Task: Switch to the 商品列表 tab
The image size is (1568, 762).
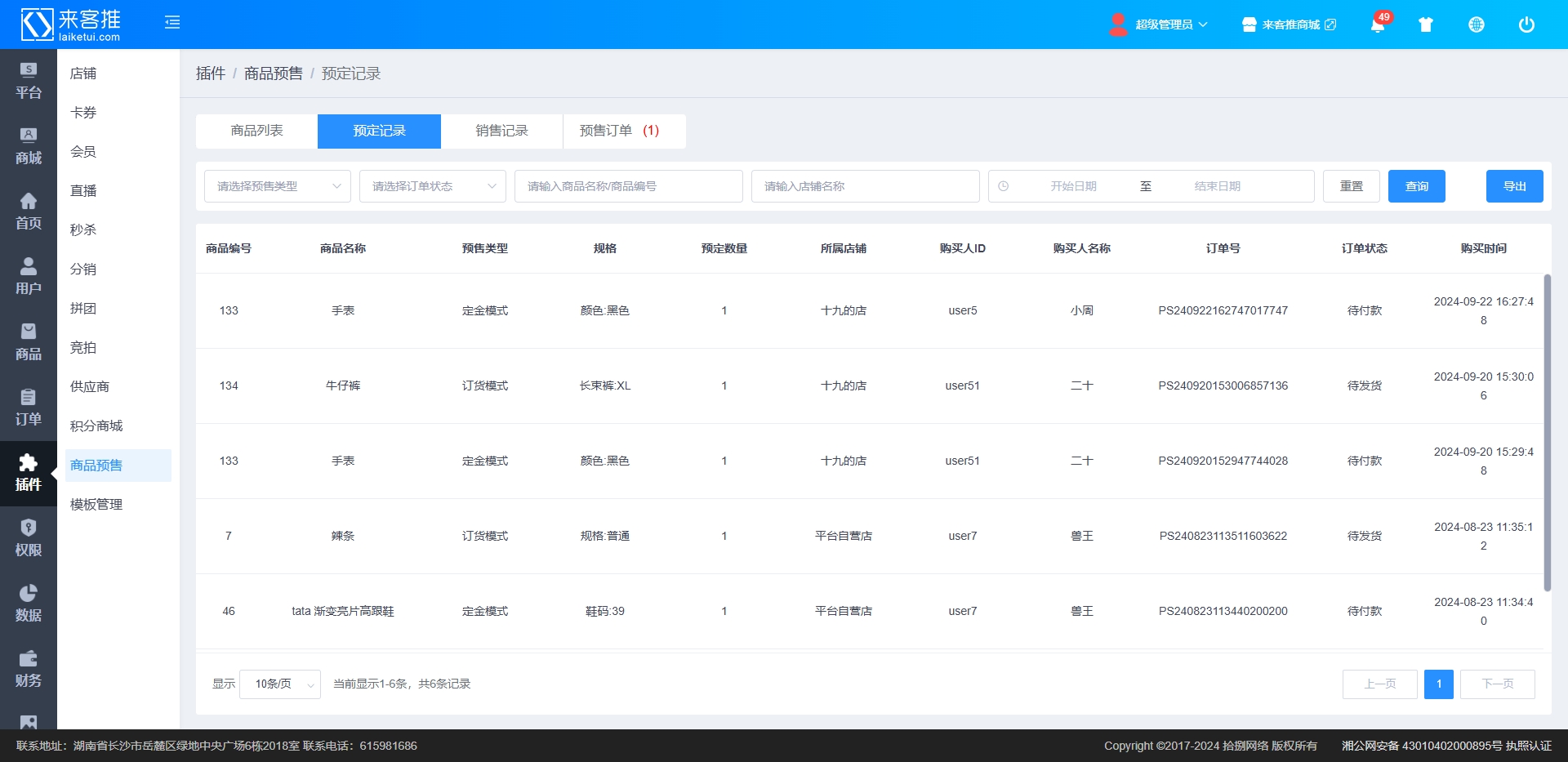Action: pos(256,131)
